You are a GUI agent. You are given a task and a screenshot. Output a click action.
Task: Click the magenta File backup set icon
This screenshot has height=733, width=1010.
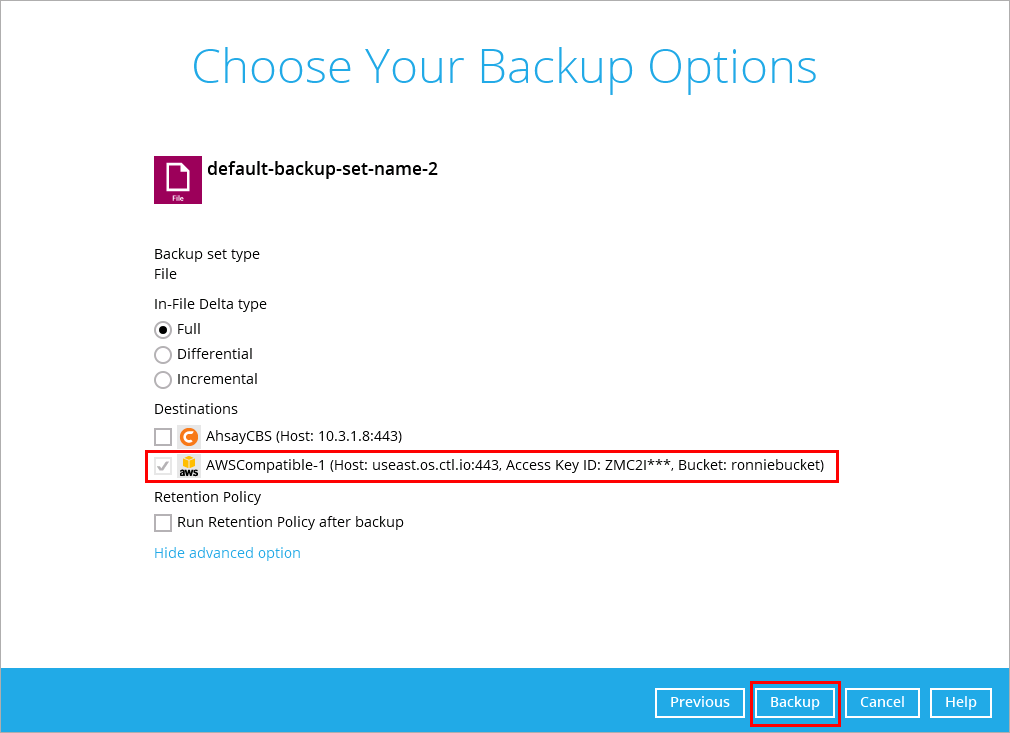(178, 180)
